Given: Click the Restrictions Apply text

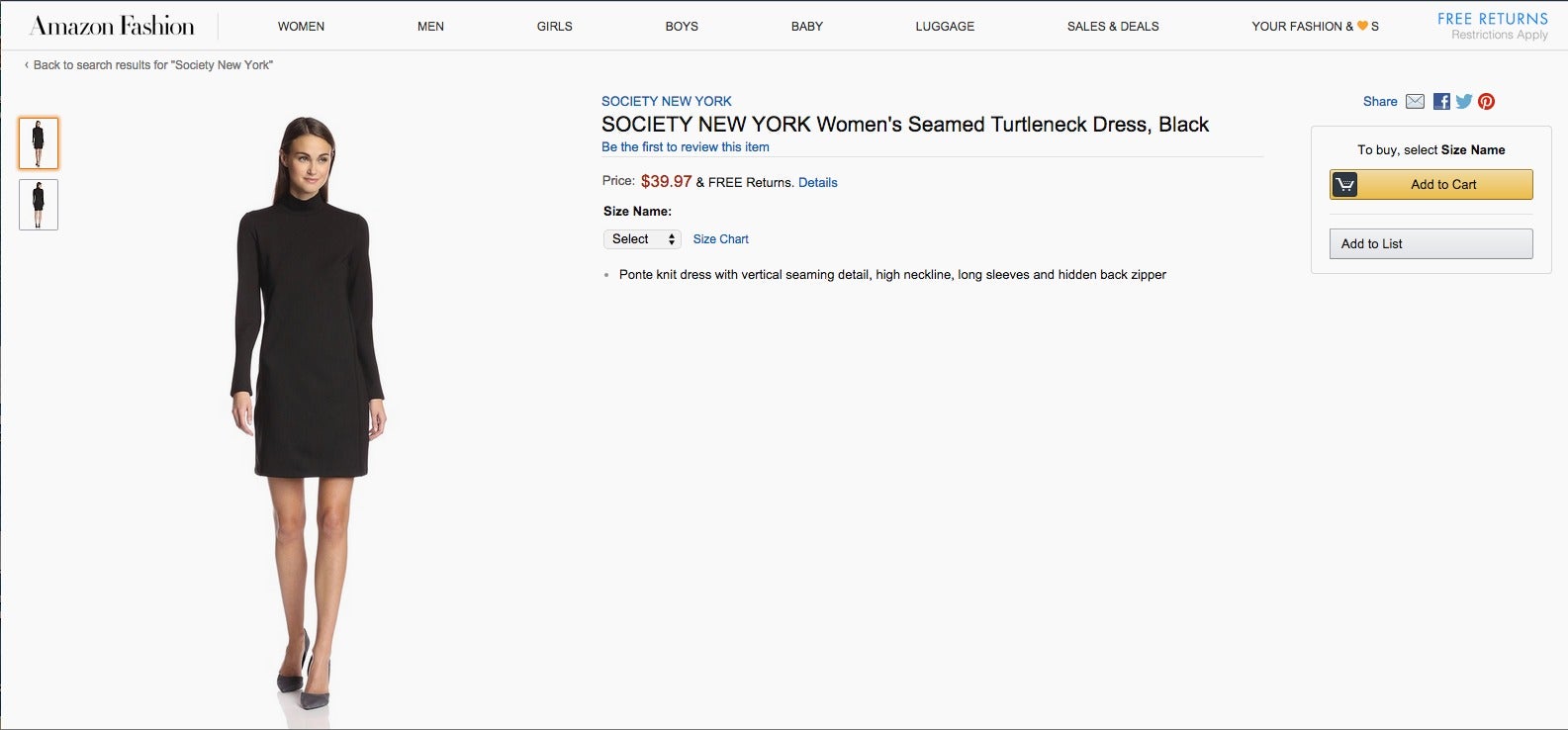Looking at the screenshot, I should point(1500,36).
